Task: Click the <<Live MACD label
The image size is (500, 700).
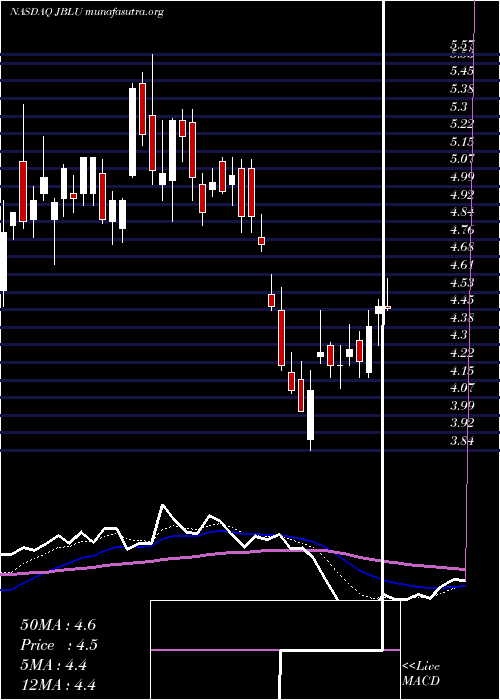Action: [x=421, y=674]
